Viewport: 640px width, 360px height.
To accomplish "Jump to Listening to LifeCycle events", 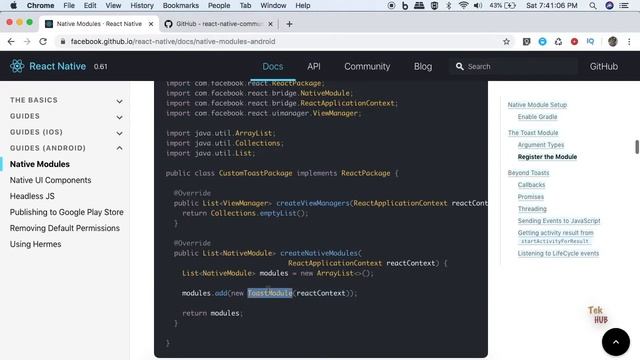I will 558,253.
